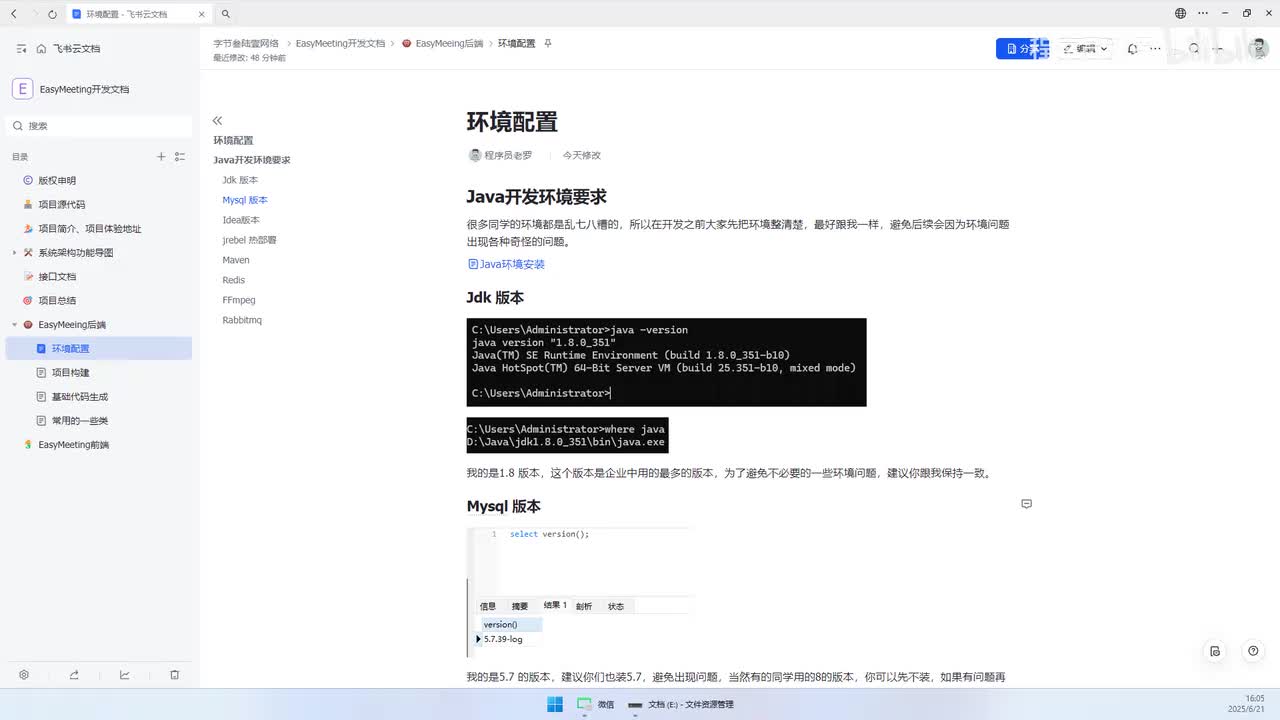Viewport: 1280px width, 720px height.
Task: Close the 环境配置 - 飞书云文档 tab
Action: 201,14
